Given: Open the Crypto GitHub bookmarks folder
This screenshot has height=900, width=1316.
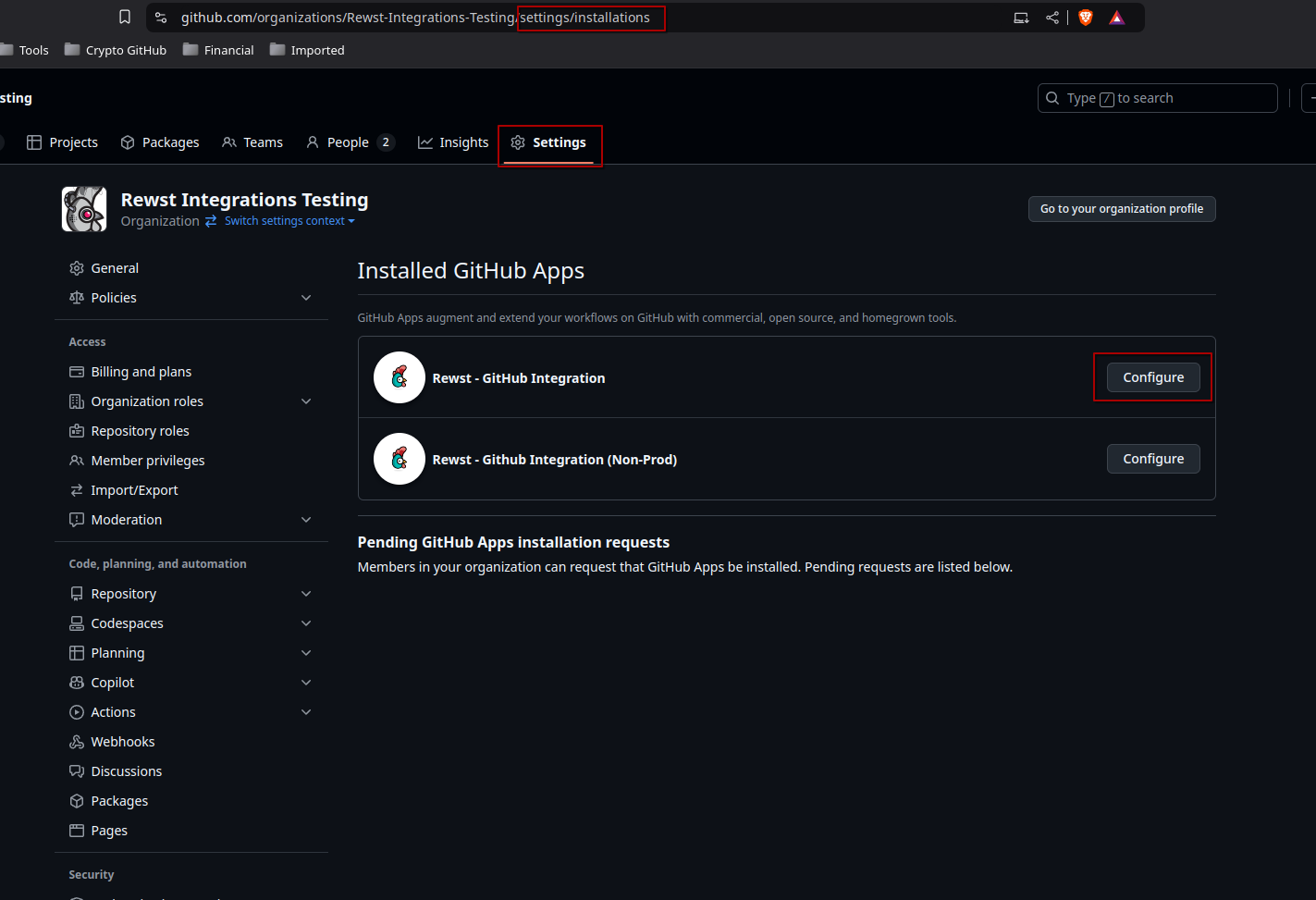Looking at the screenshot, I should [x=116, y=50].
